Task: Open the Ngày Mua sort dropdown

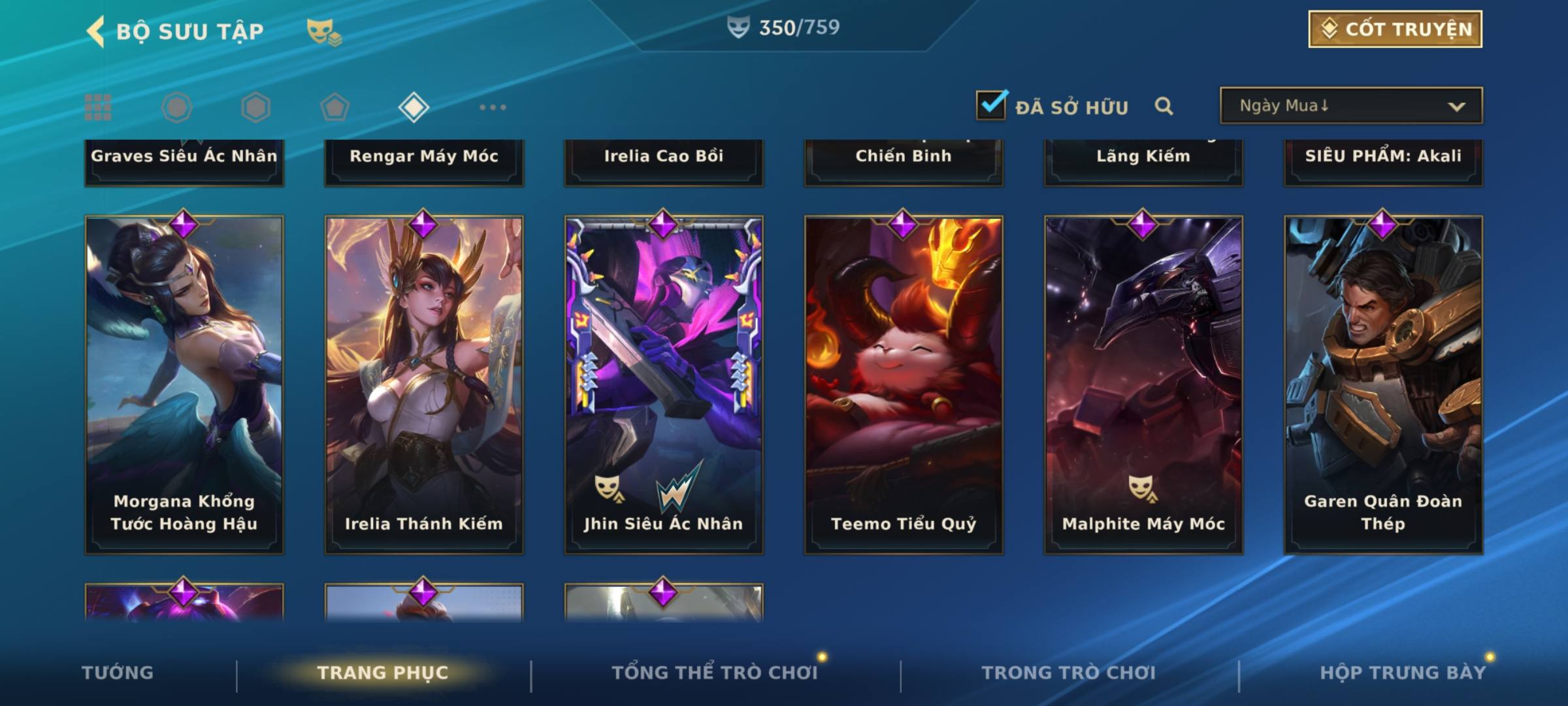Action: 1351,105
